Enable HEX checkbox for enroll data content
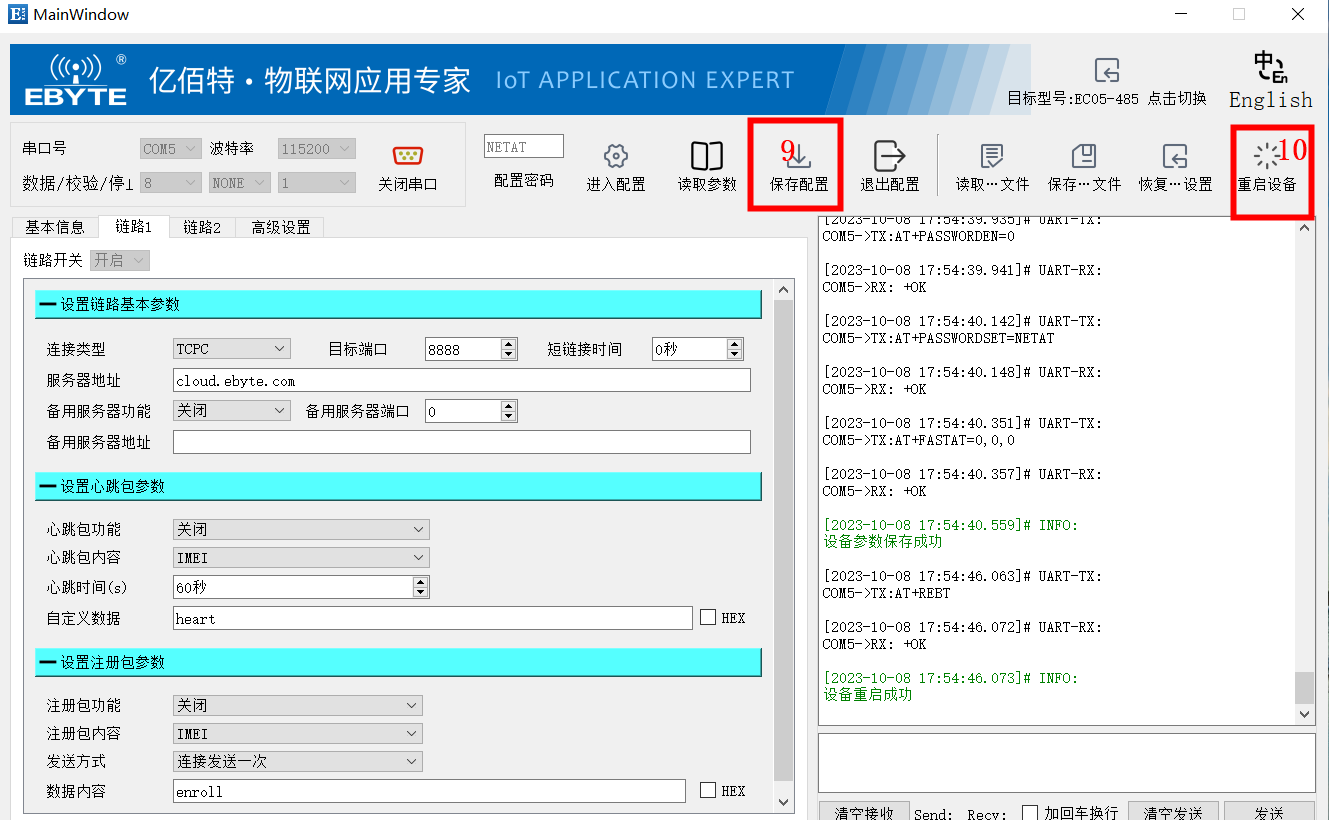Viewport: 1329px width, 820px height. click(x=708, y=791)
